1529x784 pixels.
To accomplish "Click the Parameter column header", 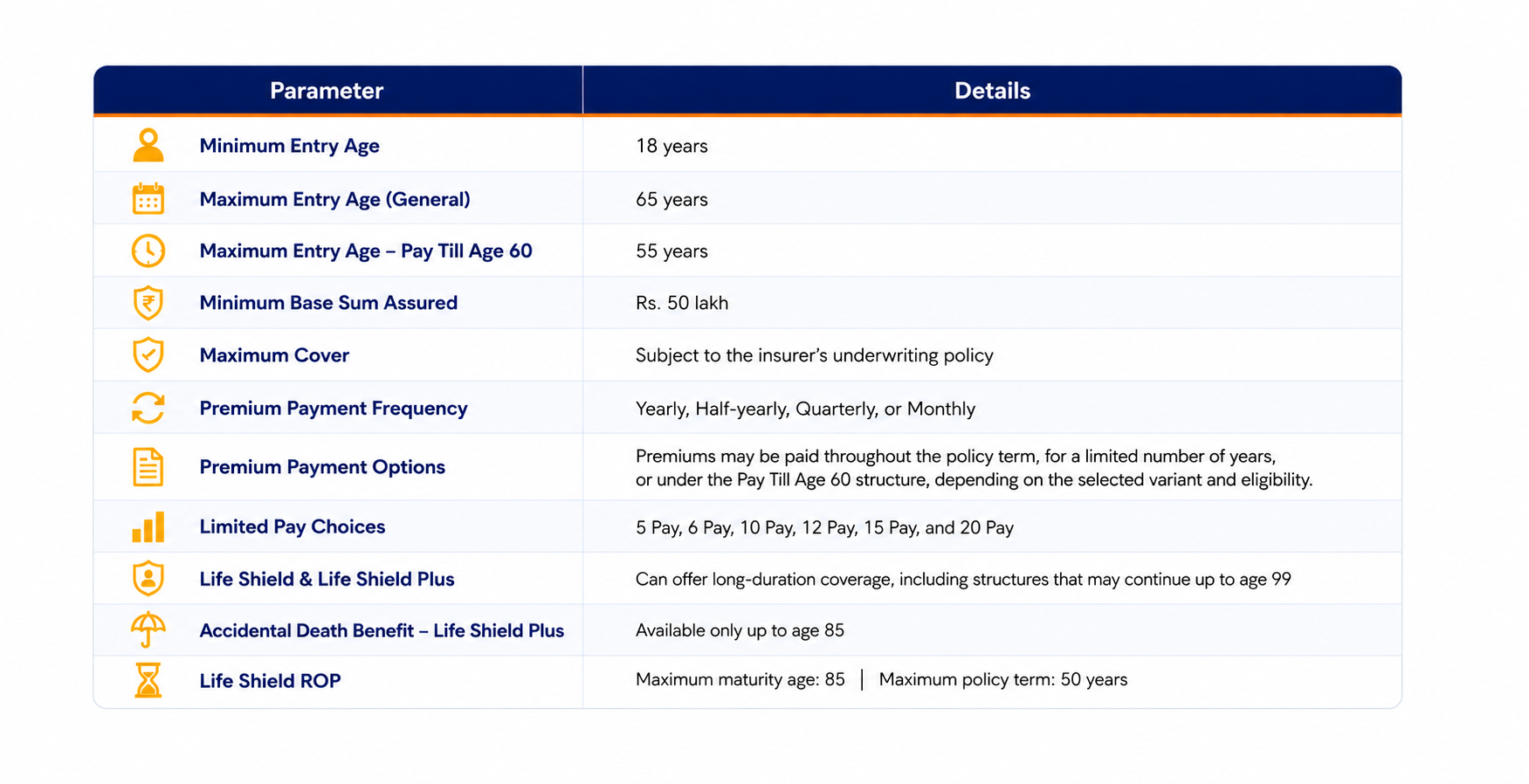I will tap(327, 91).
